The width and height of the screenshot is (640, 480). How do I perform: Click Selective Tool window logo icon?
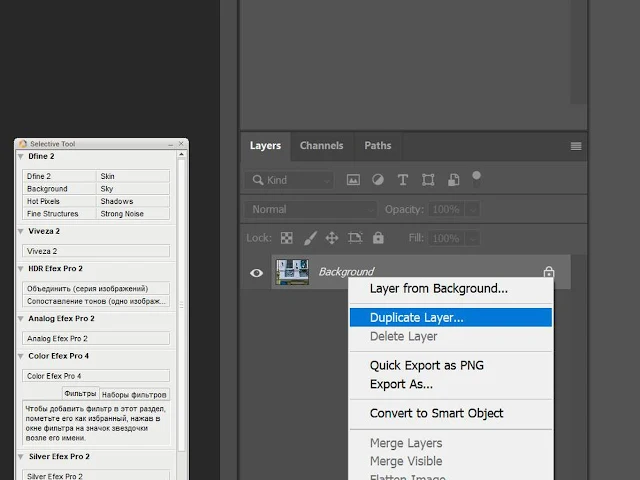pyautogui.click(x=23, y=144)
